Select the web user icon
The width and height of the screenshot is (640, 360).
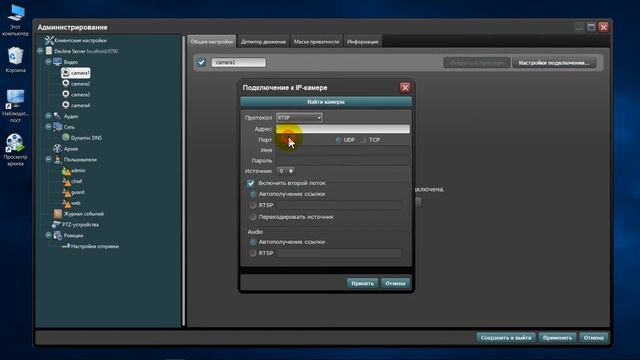click(x=66, y=203)
